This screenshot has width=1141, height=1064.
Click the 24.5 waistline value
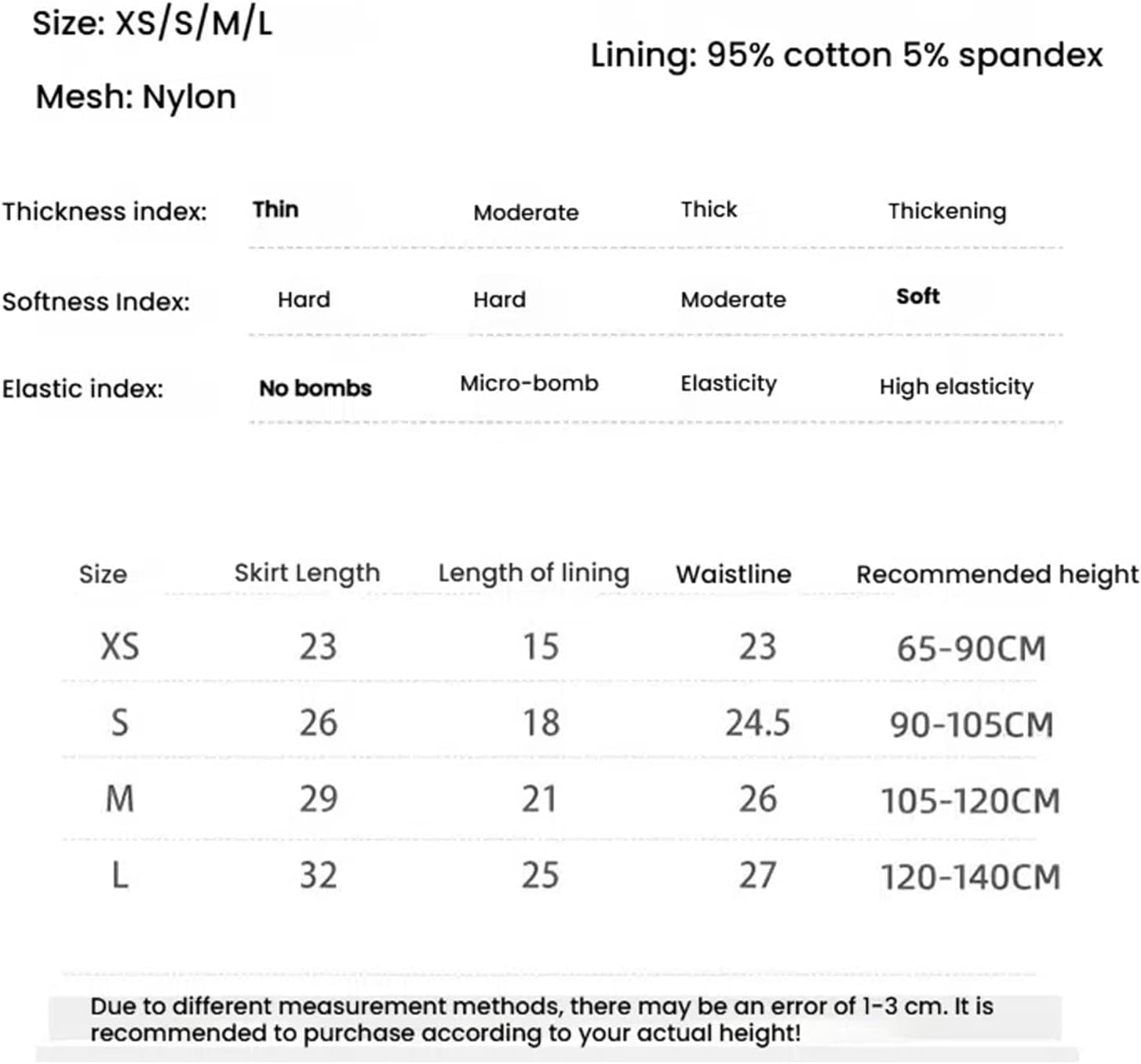[x=757, y=723]
